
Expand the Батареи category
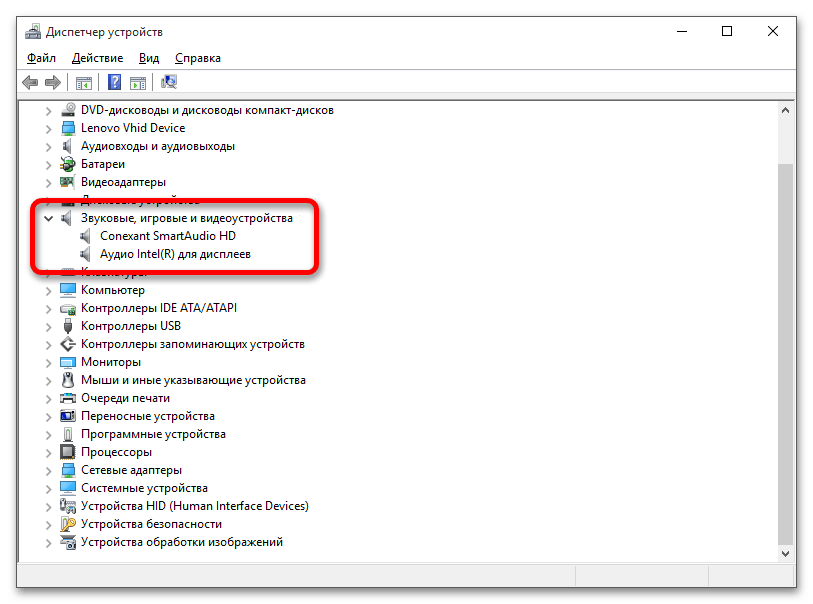point(48,165)
